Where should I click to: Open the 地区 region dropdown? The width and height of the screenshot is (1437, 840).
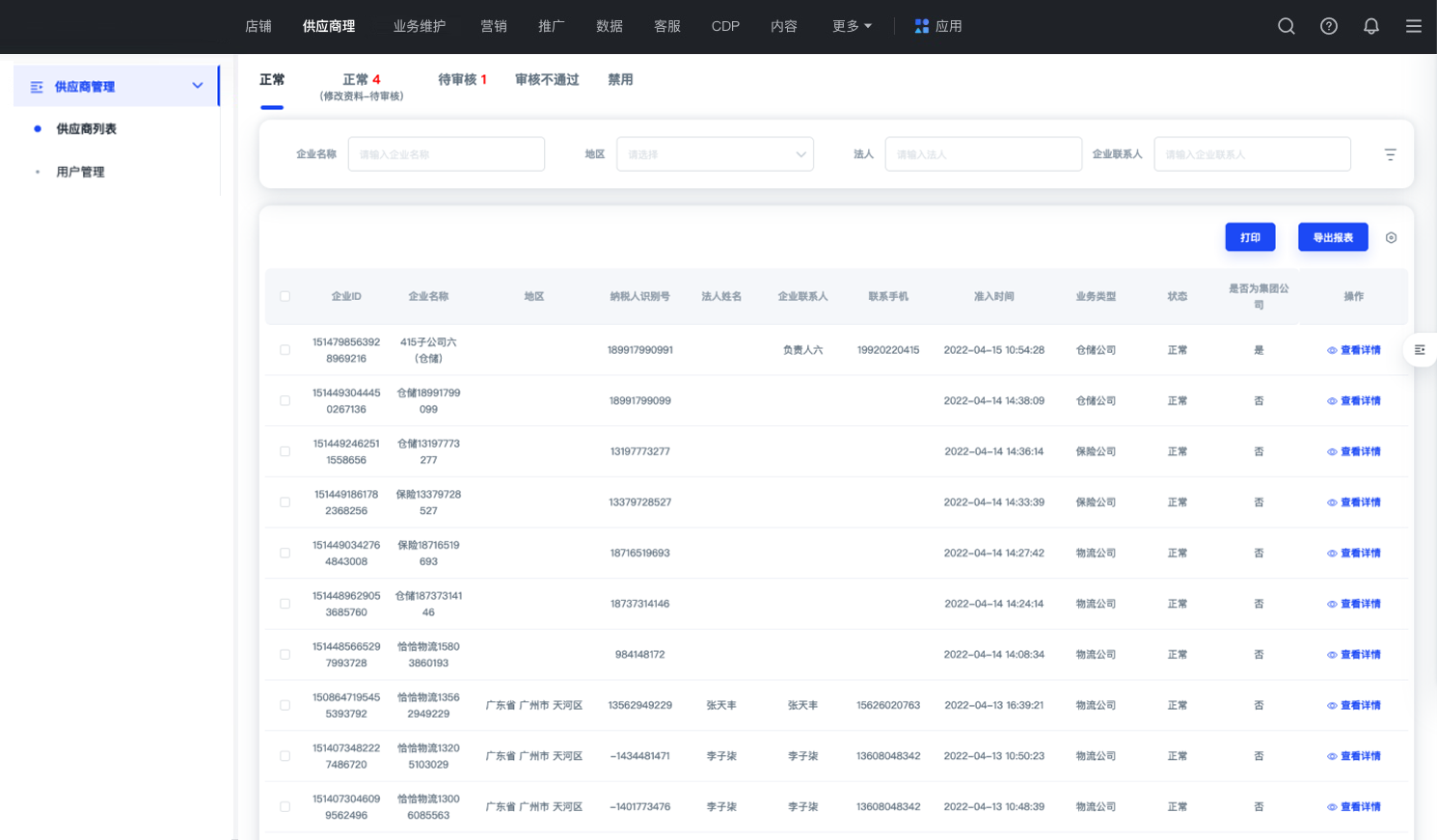click(x=715, y=154)
